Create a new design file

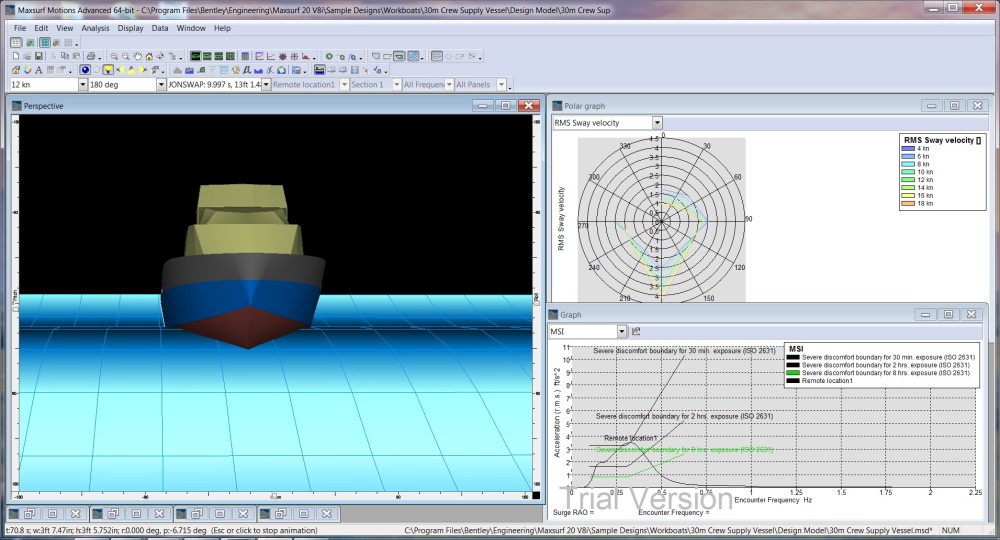[15, 56]
